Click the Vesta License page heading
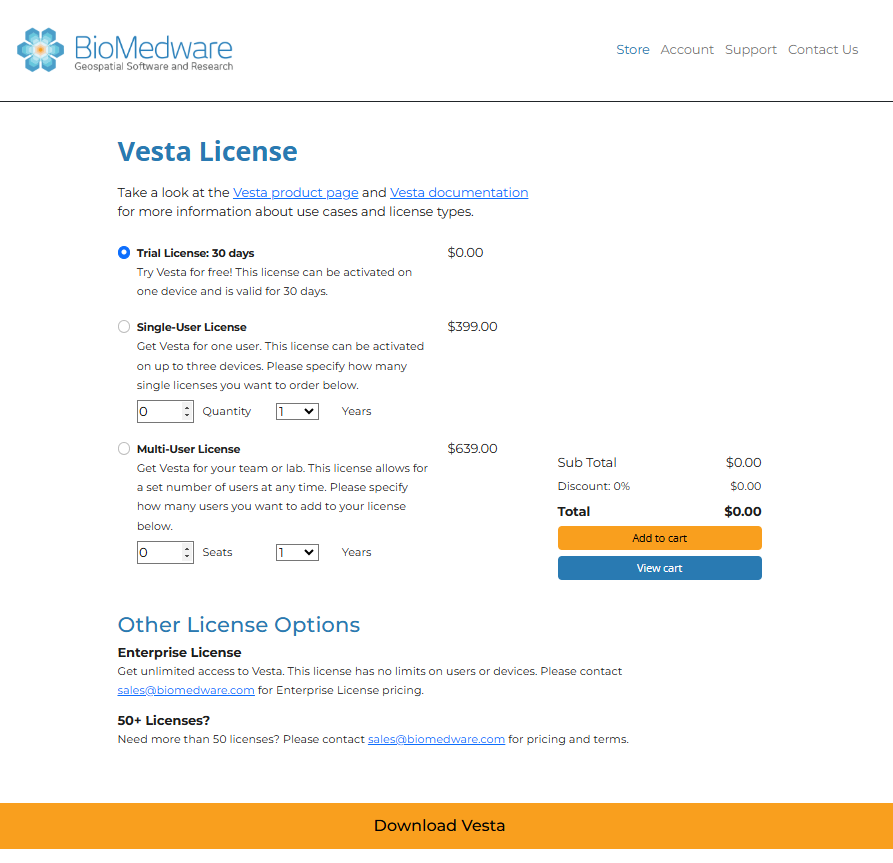893x863 pixels. [x=207, y=152]
